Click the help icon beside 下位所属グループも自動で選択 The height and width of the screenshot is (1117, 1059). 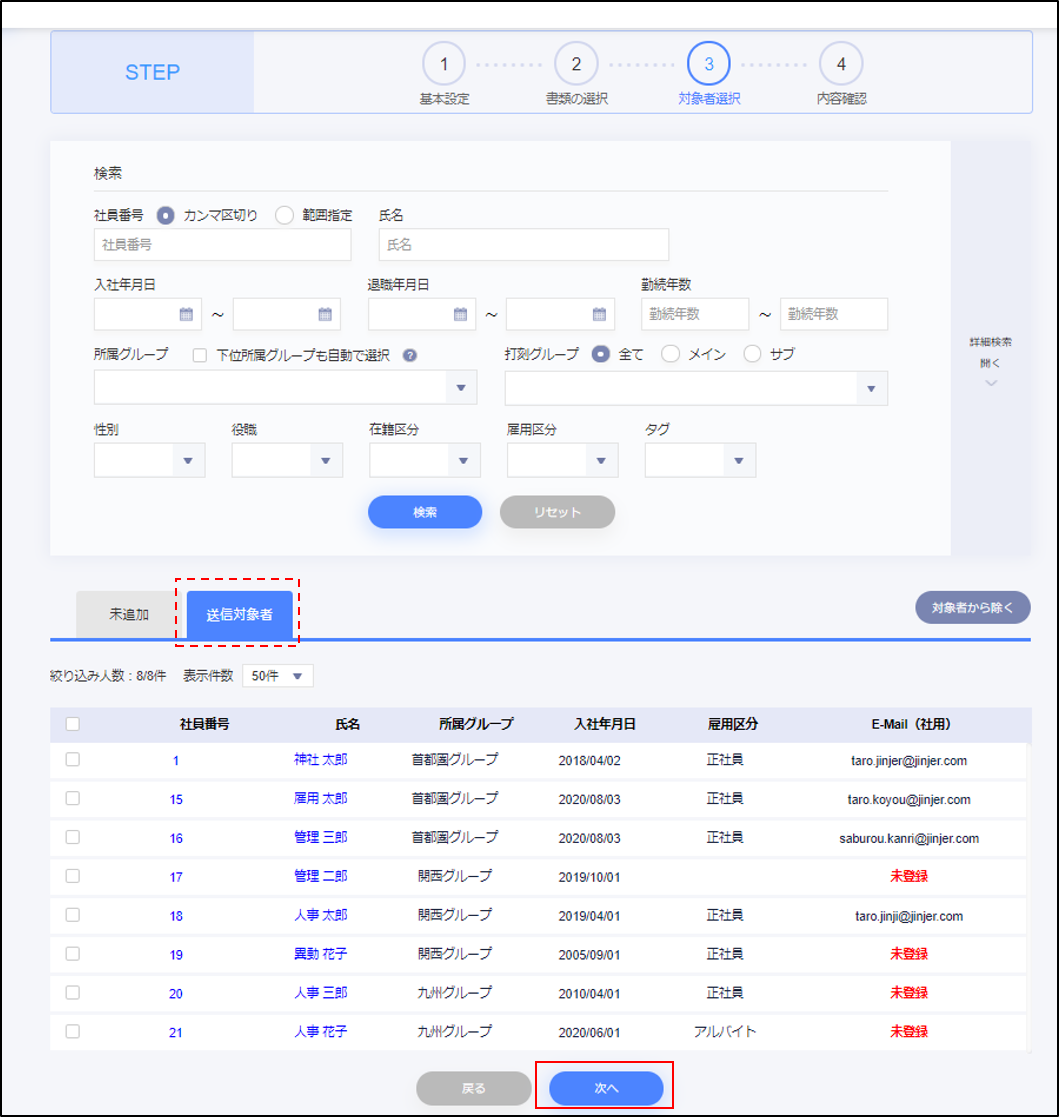click(409, 355)
